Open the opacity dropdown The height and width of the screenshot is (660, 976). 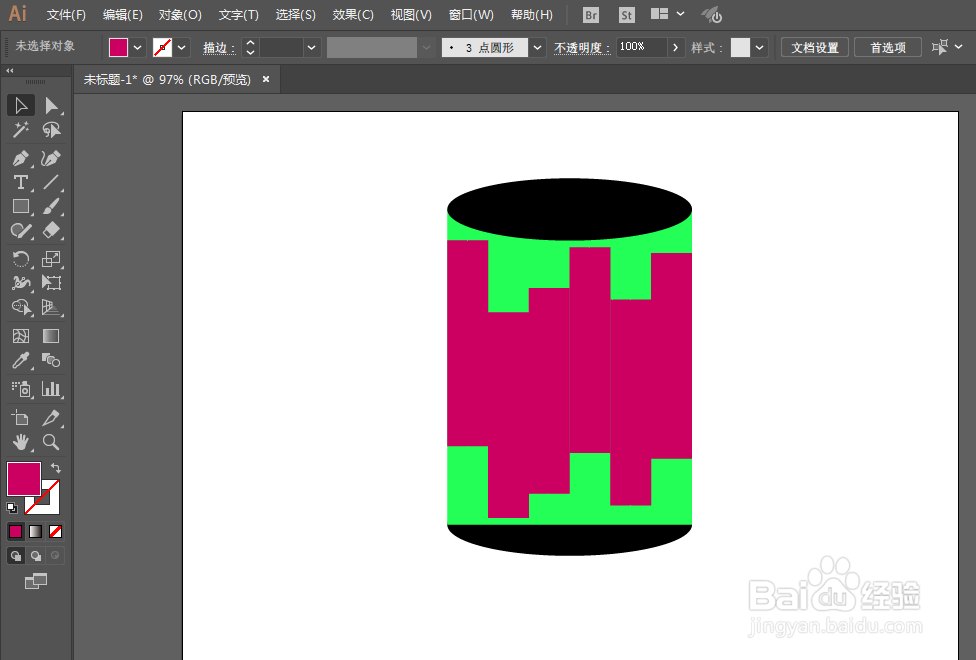(677, 46)
